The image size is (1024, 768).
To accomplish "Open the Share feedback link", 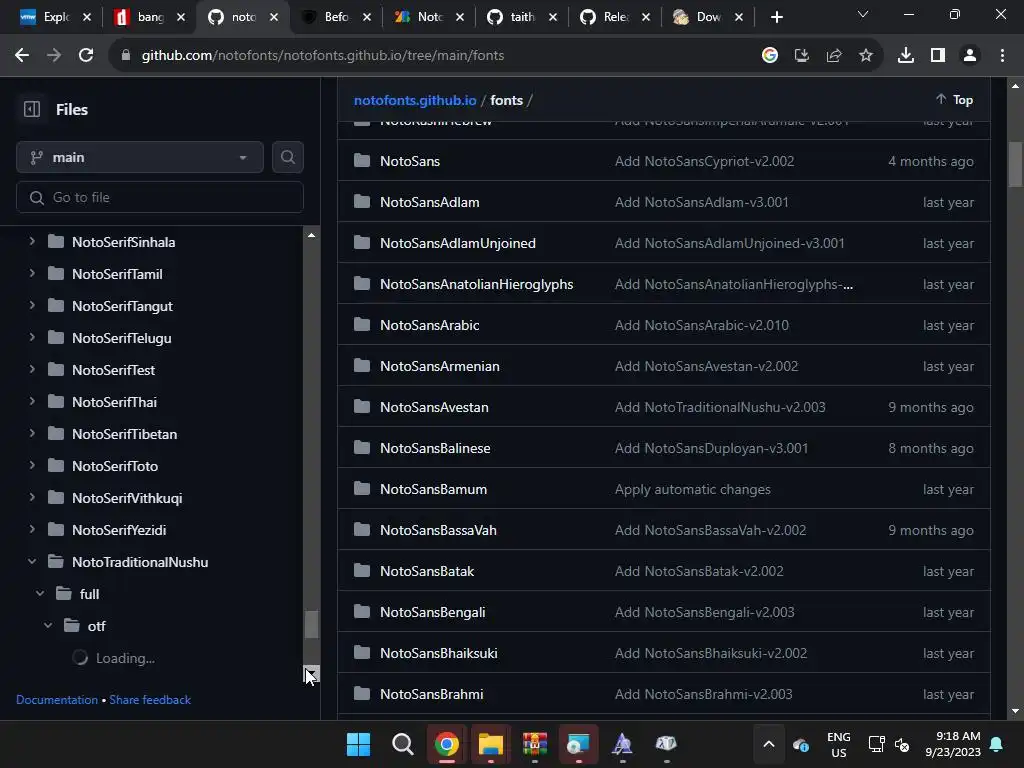I will point(150,699).
